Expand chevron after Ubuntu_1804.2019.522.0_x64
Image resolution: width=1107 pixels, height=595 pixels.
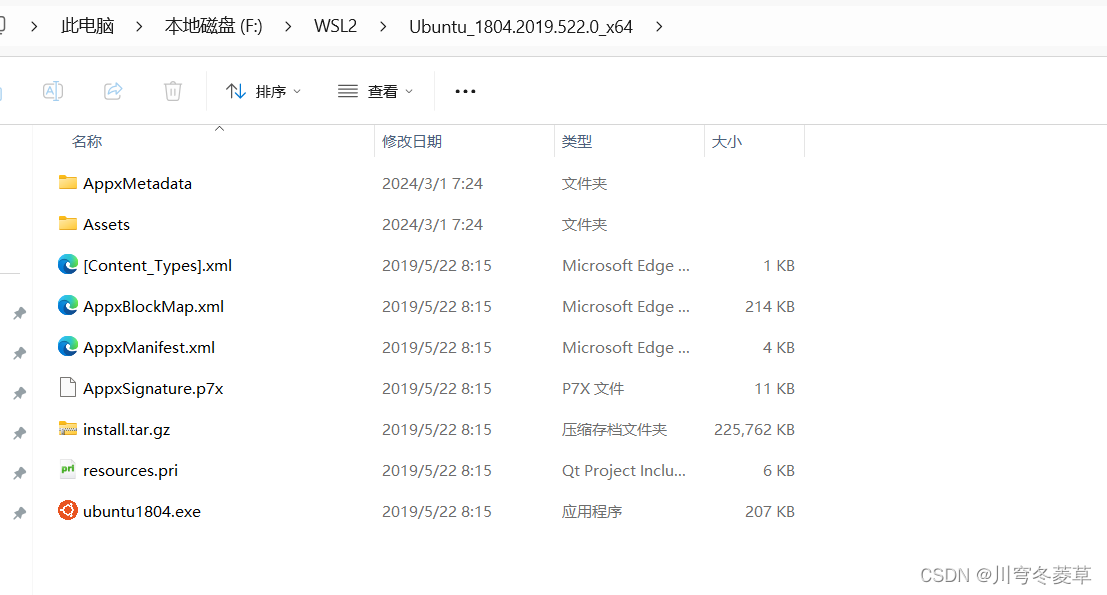tap(659, 26)
